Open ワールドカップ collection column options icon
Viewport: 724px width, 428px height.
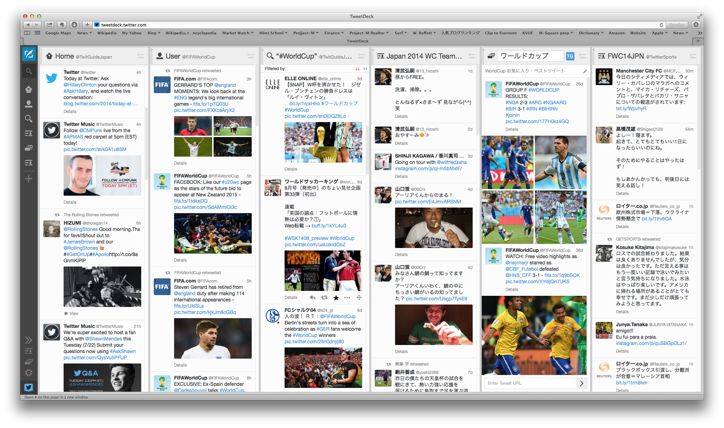click(x=582, y=56)
